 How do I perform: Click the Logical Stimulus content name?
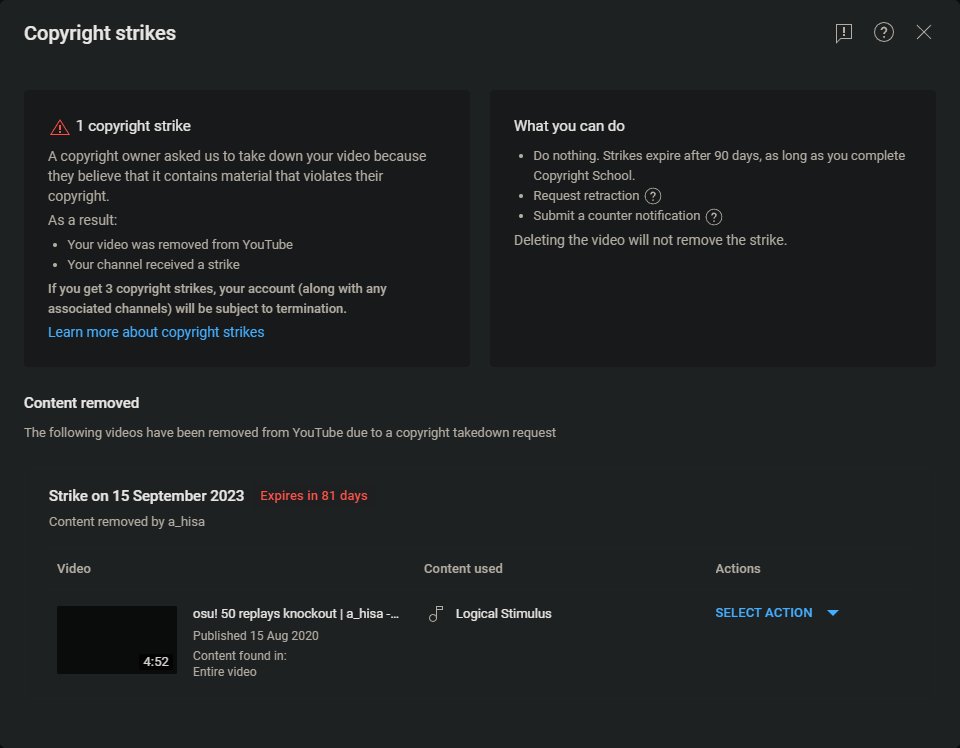tap(503, 613)
